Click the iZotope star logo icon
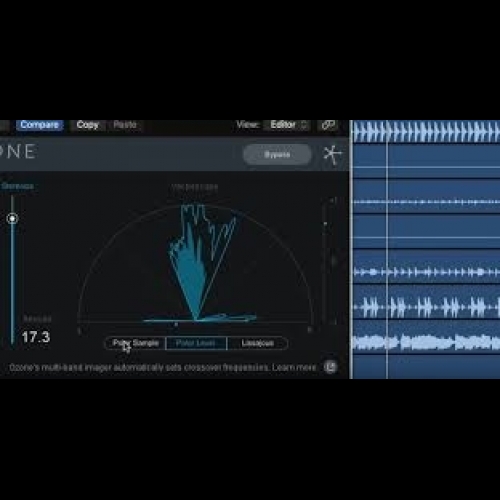Image resolution: width=500 pixels, height=500 pixels. [332, 155]
